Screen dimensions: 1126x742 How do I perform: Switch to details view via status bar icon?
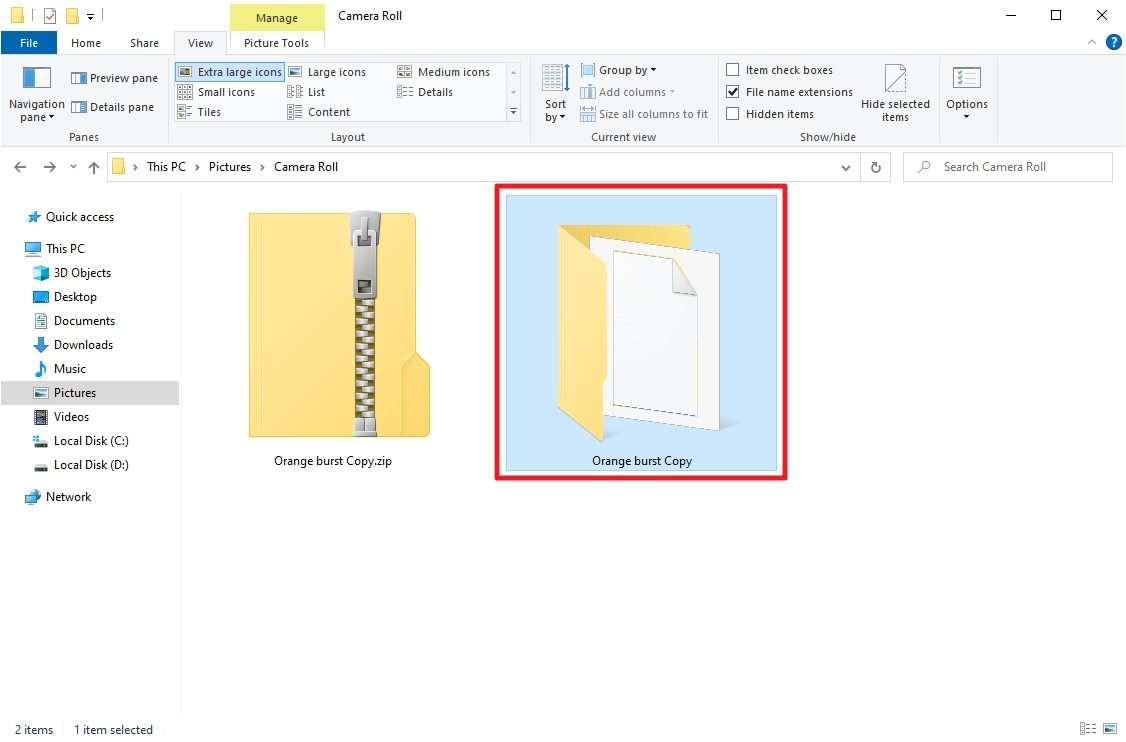[1087, 729]
